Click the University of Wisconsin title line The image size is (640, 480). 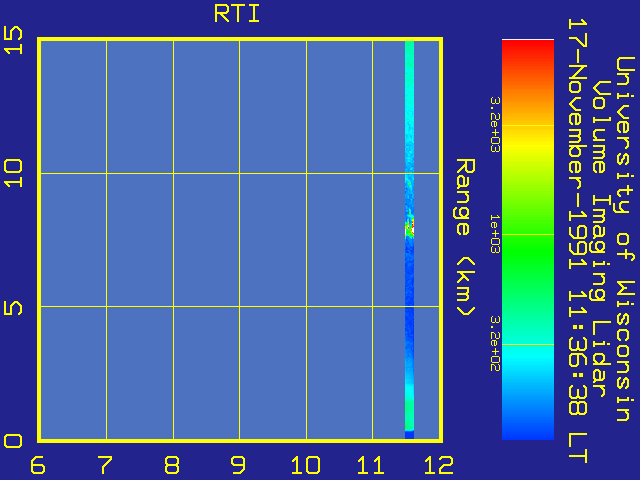tap(624, 239)
